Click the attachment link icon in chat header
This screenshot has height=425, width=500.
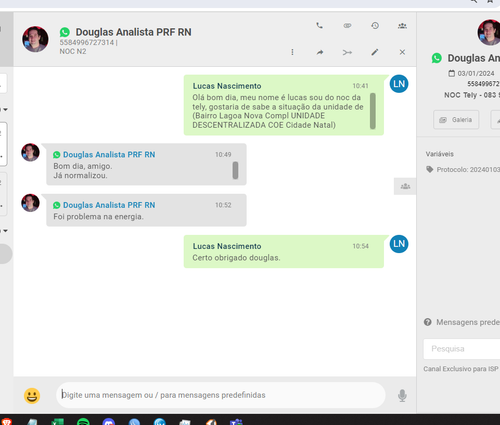coord(347,26)
